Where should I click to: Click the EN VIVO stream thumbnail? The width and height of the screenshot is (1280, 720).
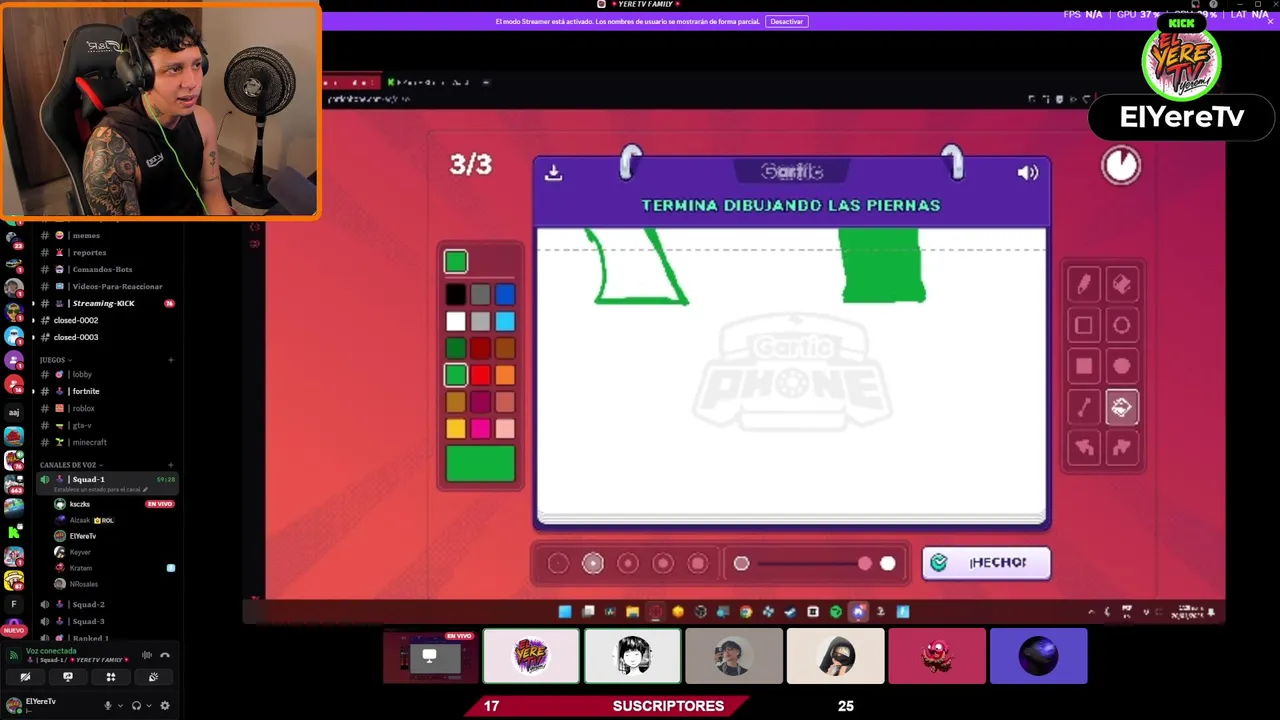click(x=429, y=657)
